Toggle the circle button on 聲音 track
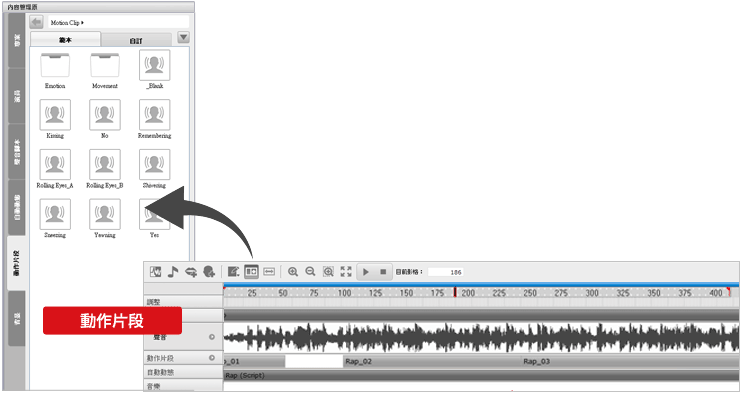Screen dimensions: 740x420 212,337
